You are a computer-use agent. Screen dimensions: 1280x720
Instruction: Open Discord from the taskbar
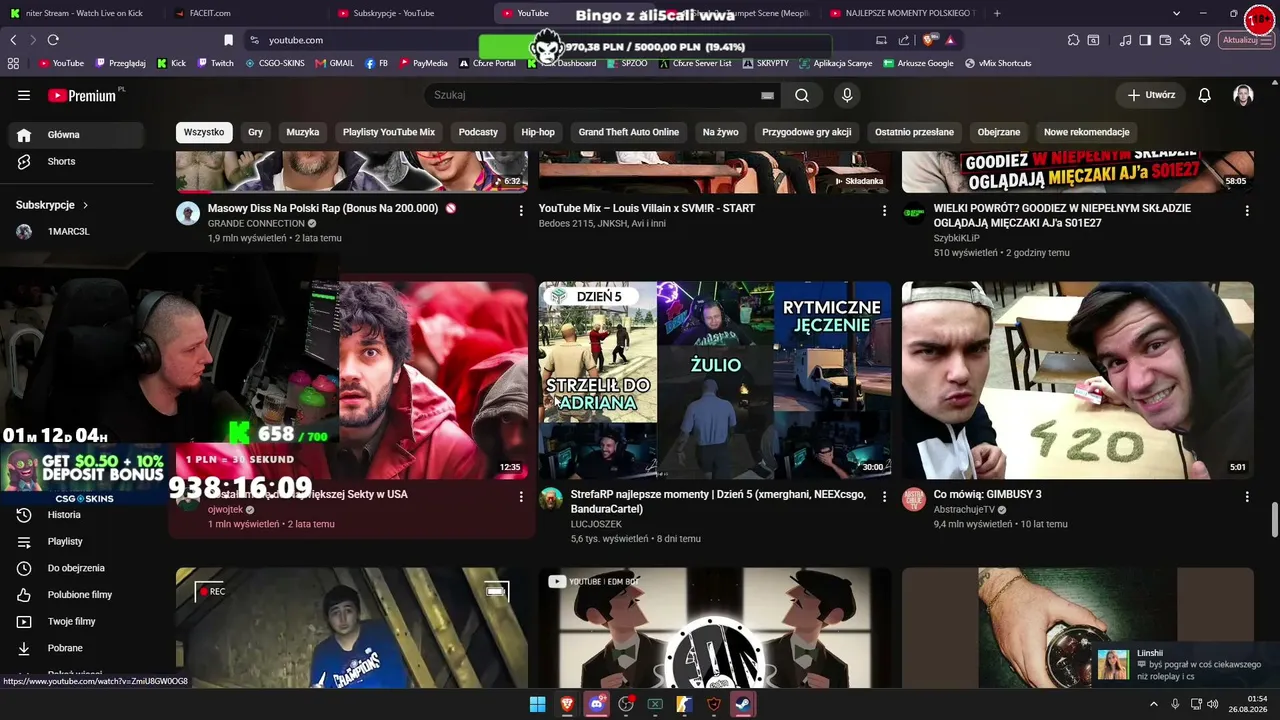(x=597, y=704)
